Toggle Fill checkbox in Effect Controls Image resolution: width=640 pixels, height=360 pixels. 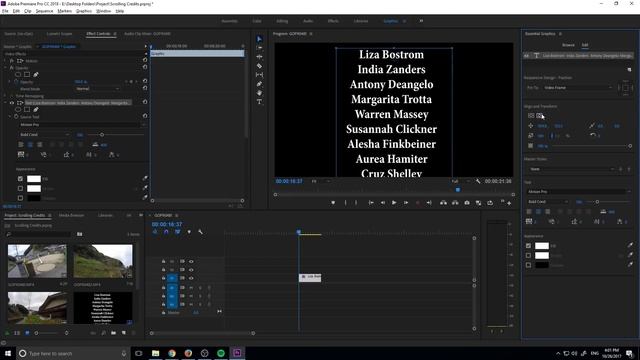point(20,179)
